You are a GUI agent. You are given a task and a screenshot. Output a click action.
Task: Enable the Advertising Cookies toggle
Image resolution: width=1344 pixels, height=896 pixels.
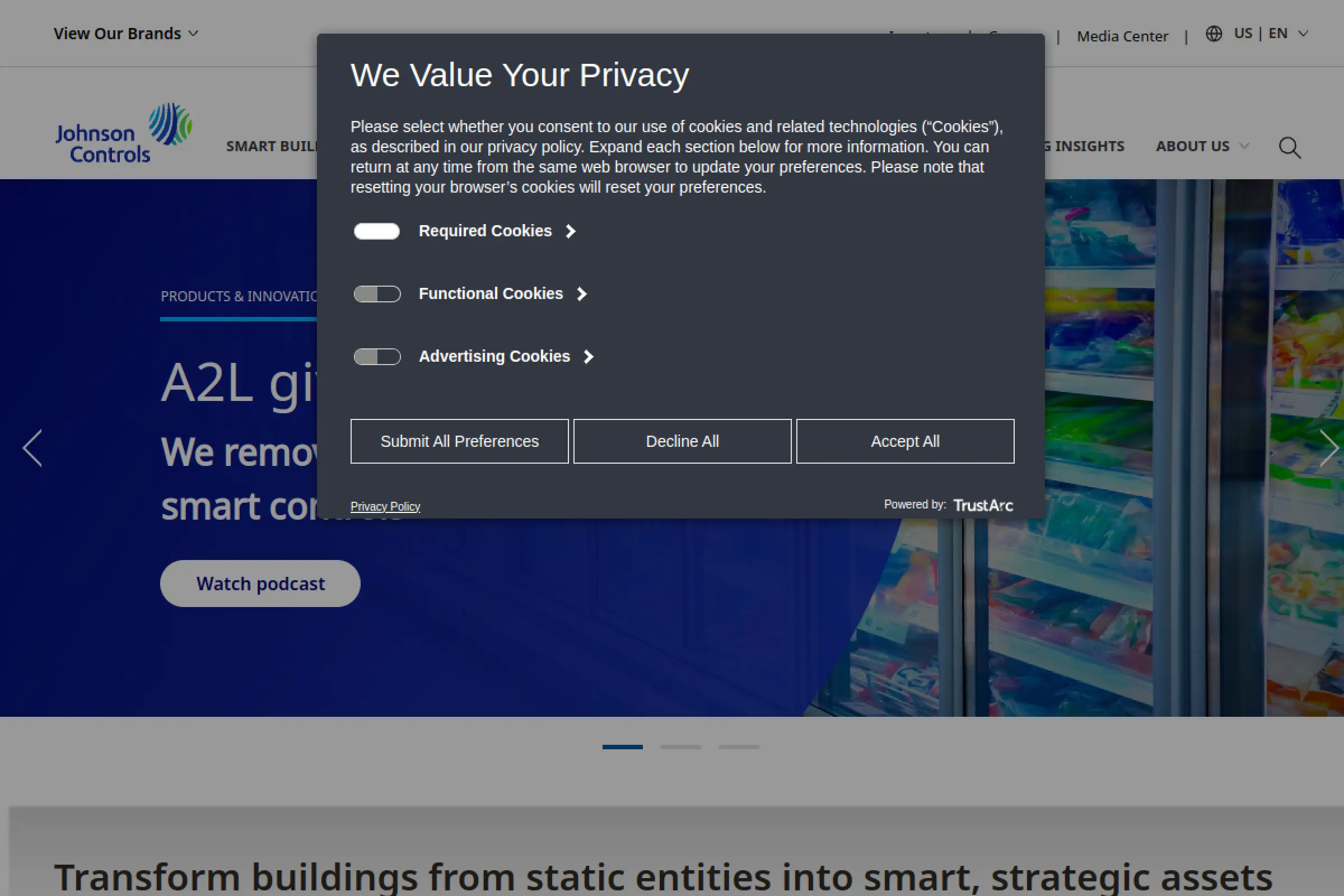(376, 357)
